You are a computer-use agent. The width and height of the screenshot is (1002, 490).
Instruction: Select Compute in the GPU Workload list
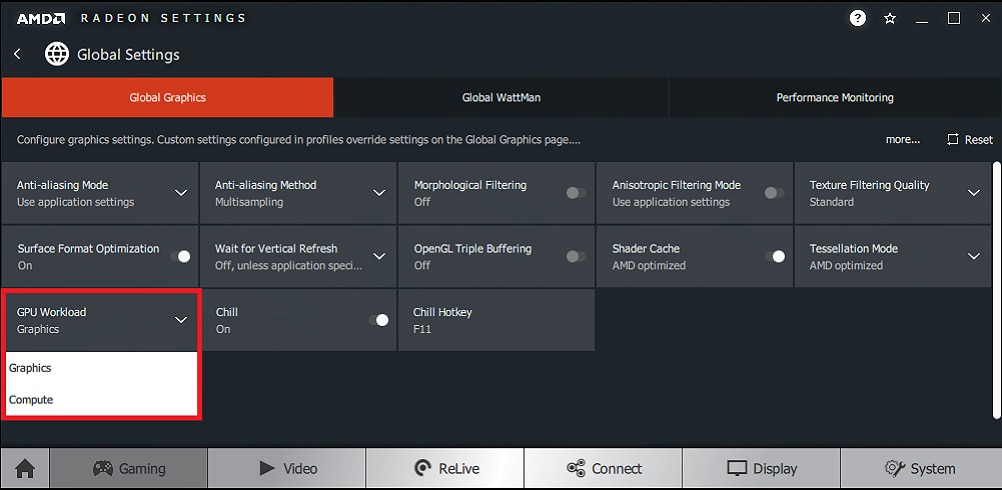click(x=102, y=400)
